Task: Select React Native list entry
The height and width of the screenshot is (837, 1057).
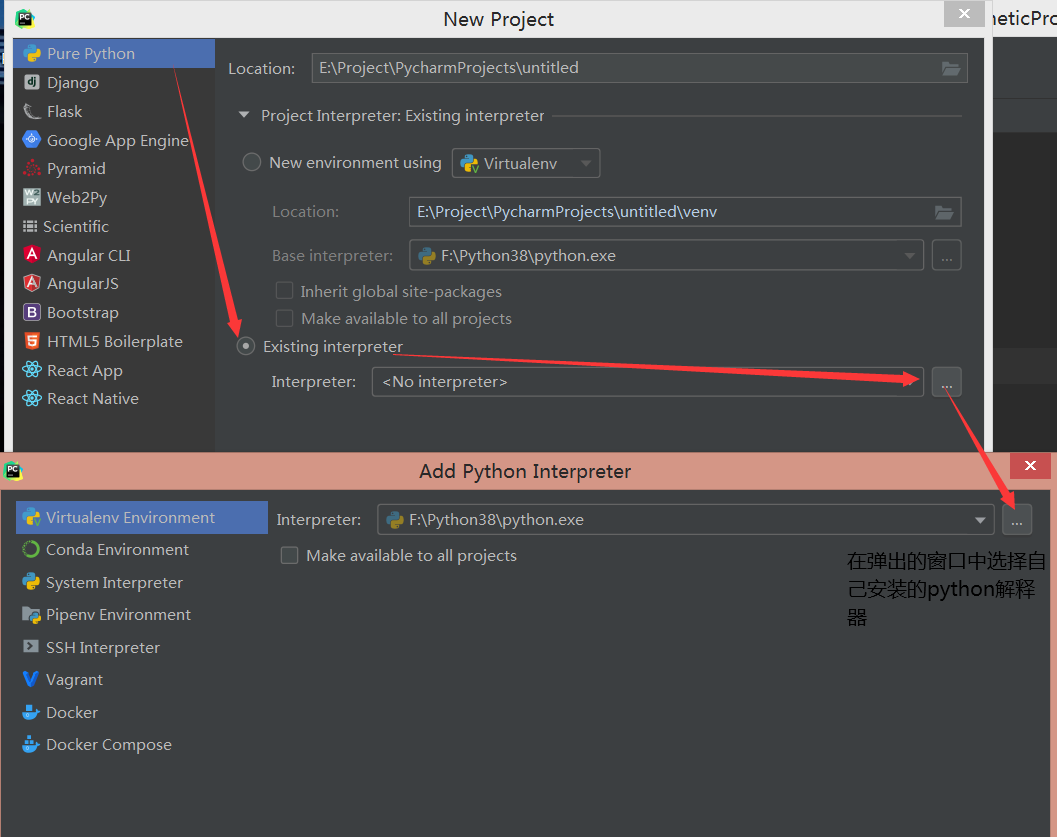Action: 114,398
